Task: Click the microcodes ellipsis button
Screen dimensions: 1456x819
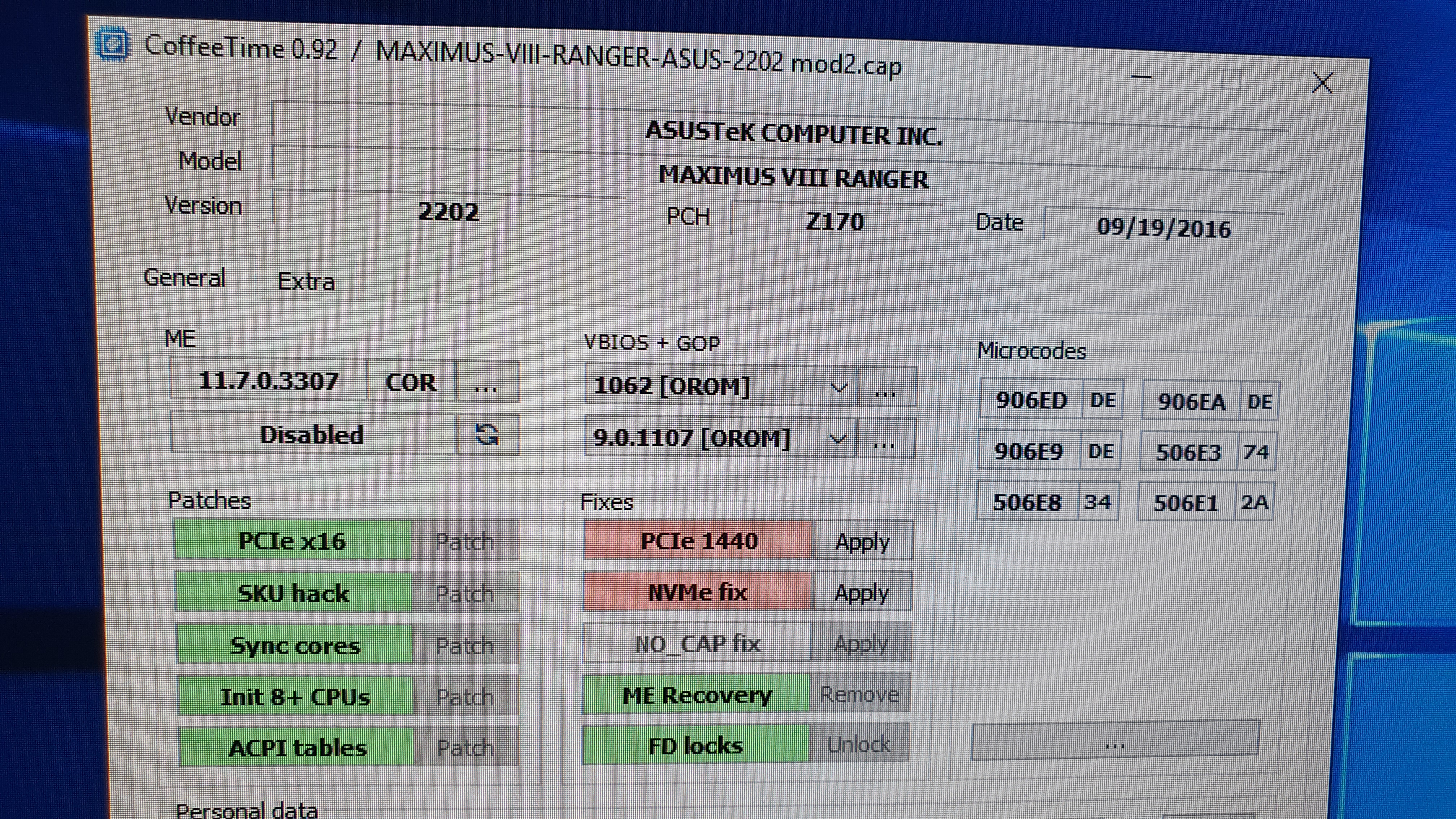Action: click(1115, 741)
